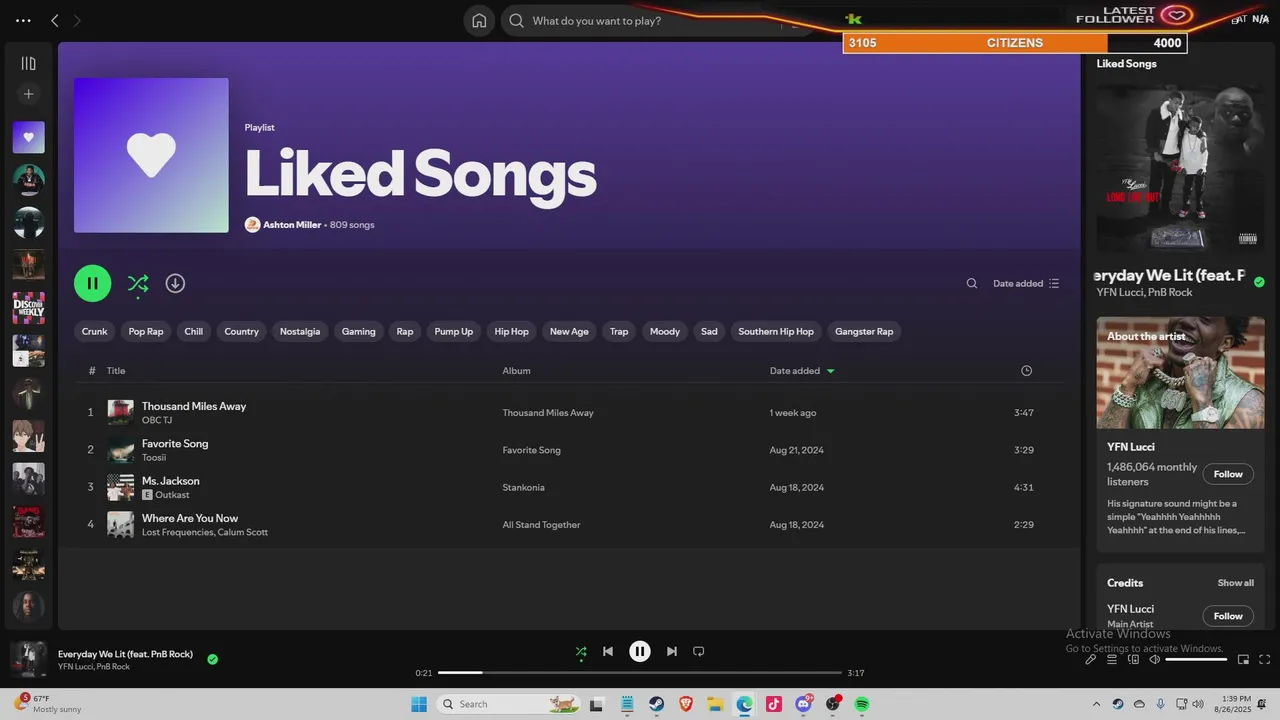Mute volume with the speaker icon
The height and width of the screenshot is (720, 1280).
tap(1154, 659)
